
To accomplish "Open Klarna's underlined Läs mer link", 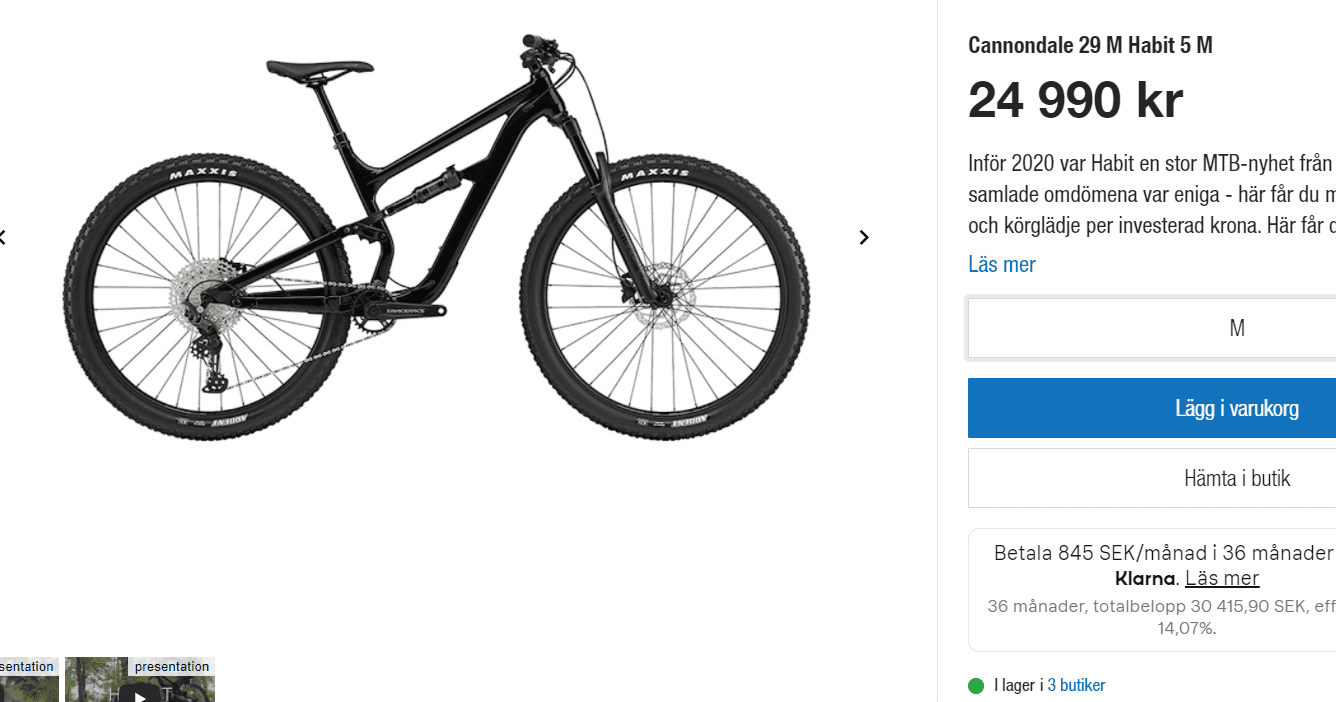I will pos(1221,578).
